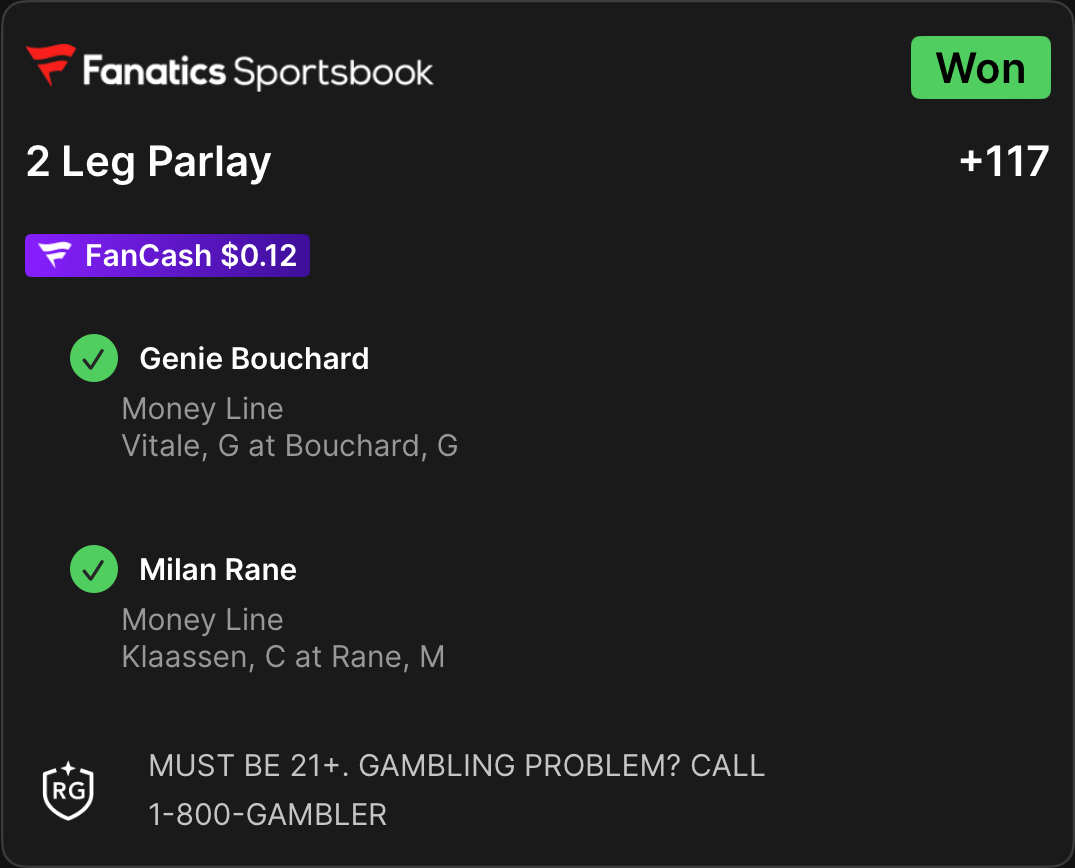Click green checkmark beside Milan Rane
1075x868 pixels.
click(x=94, y=569)
